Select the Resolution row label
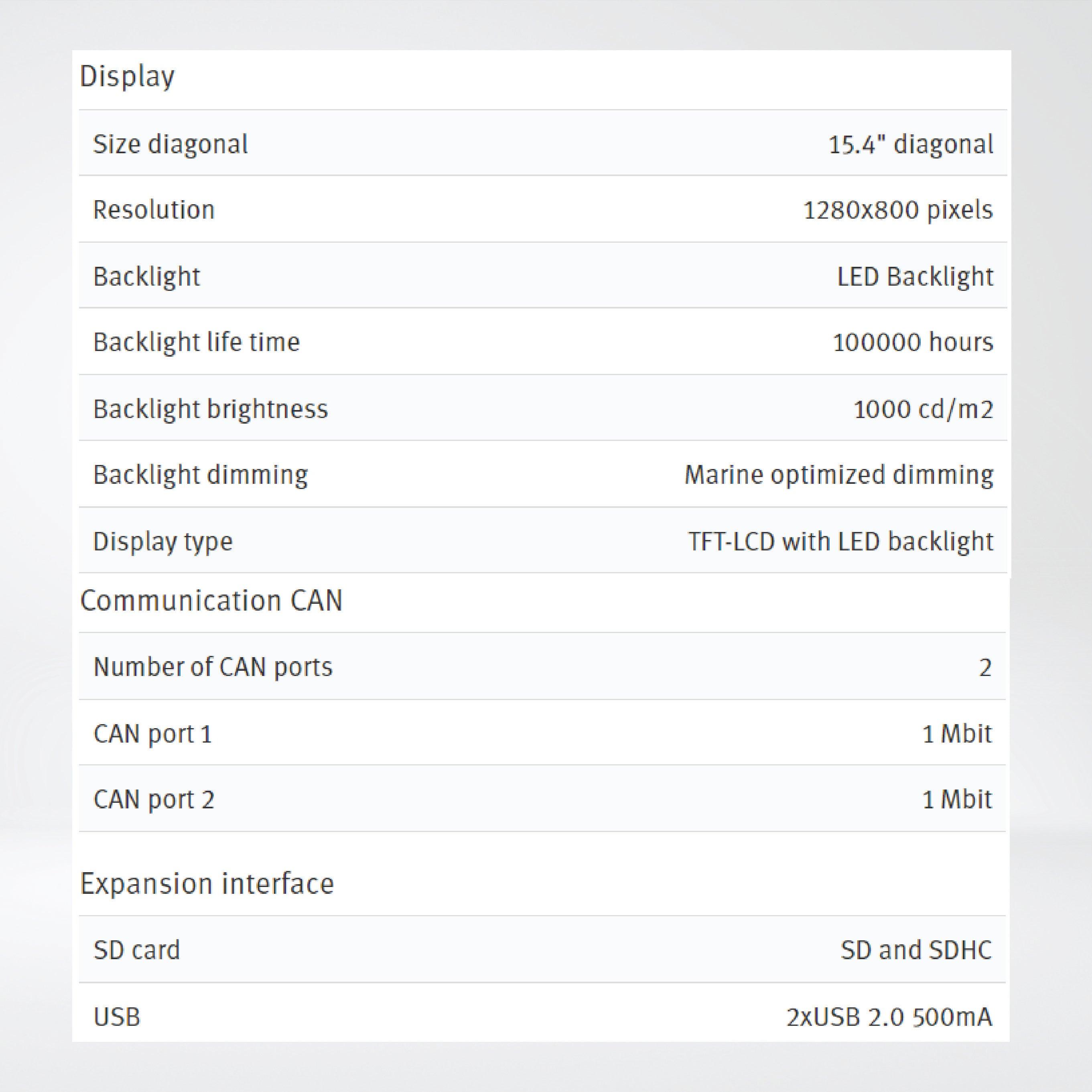 (x=154, y=210)
